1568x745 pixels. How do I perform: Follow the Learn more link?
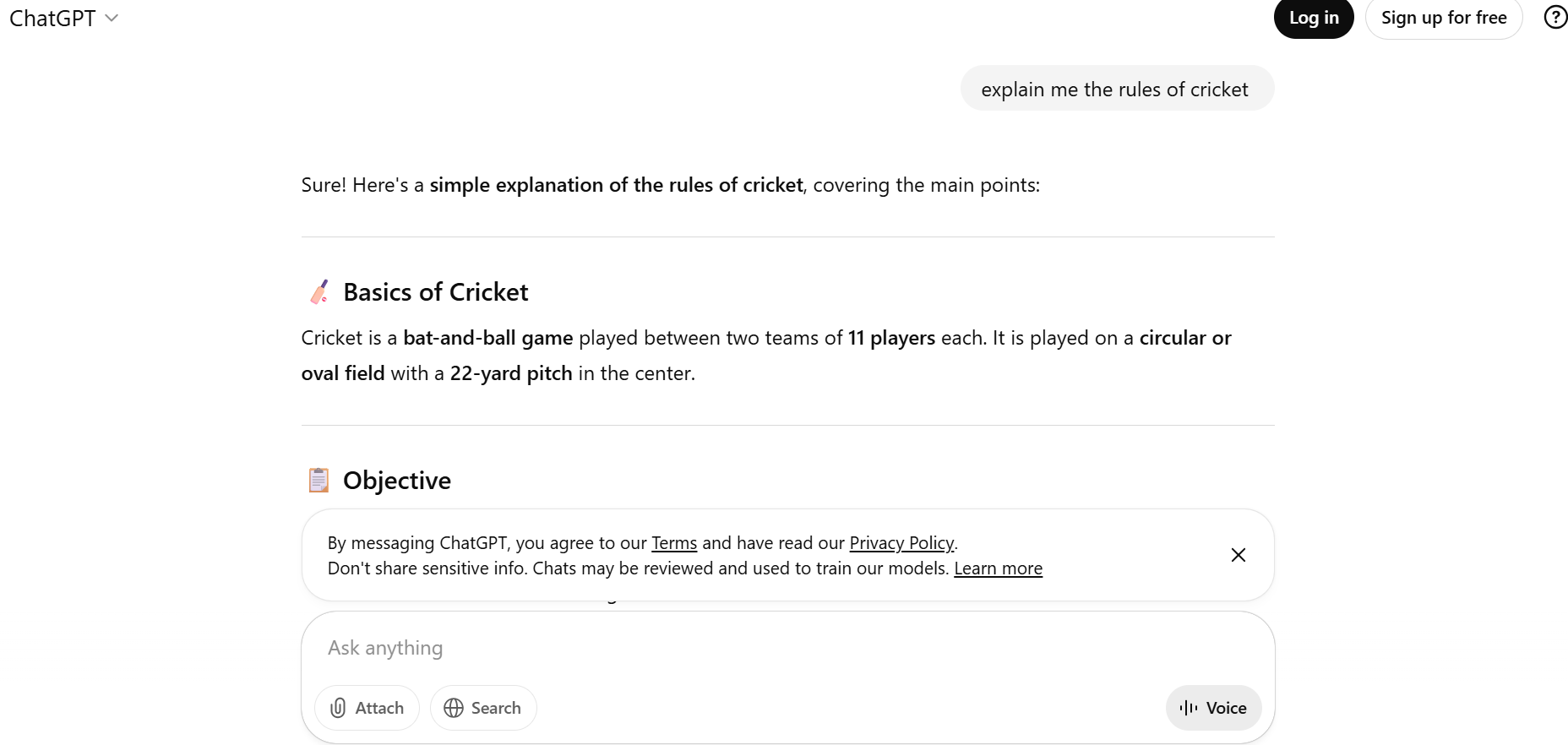coord(998,568)
